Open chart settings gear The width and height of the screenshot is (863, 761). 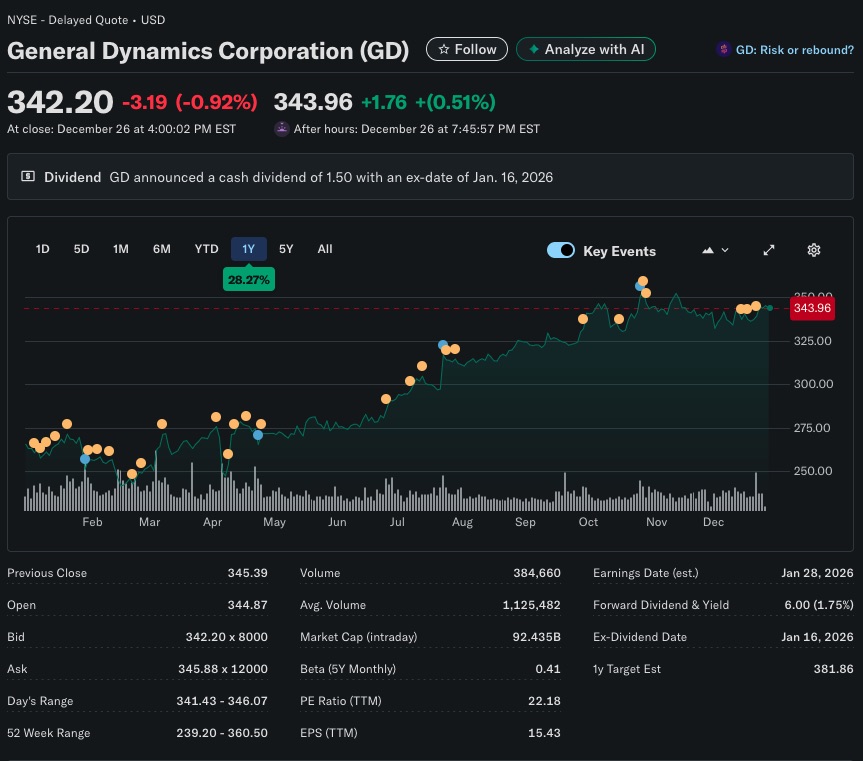pos(814,250)
